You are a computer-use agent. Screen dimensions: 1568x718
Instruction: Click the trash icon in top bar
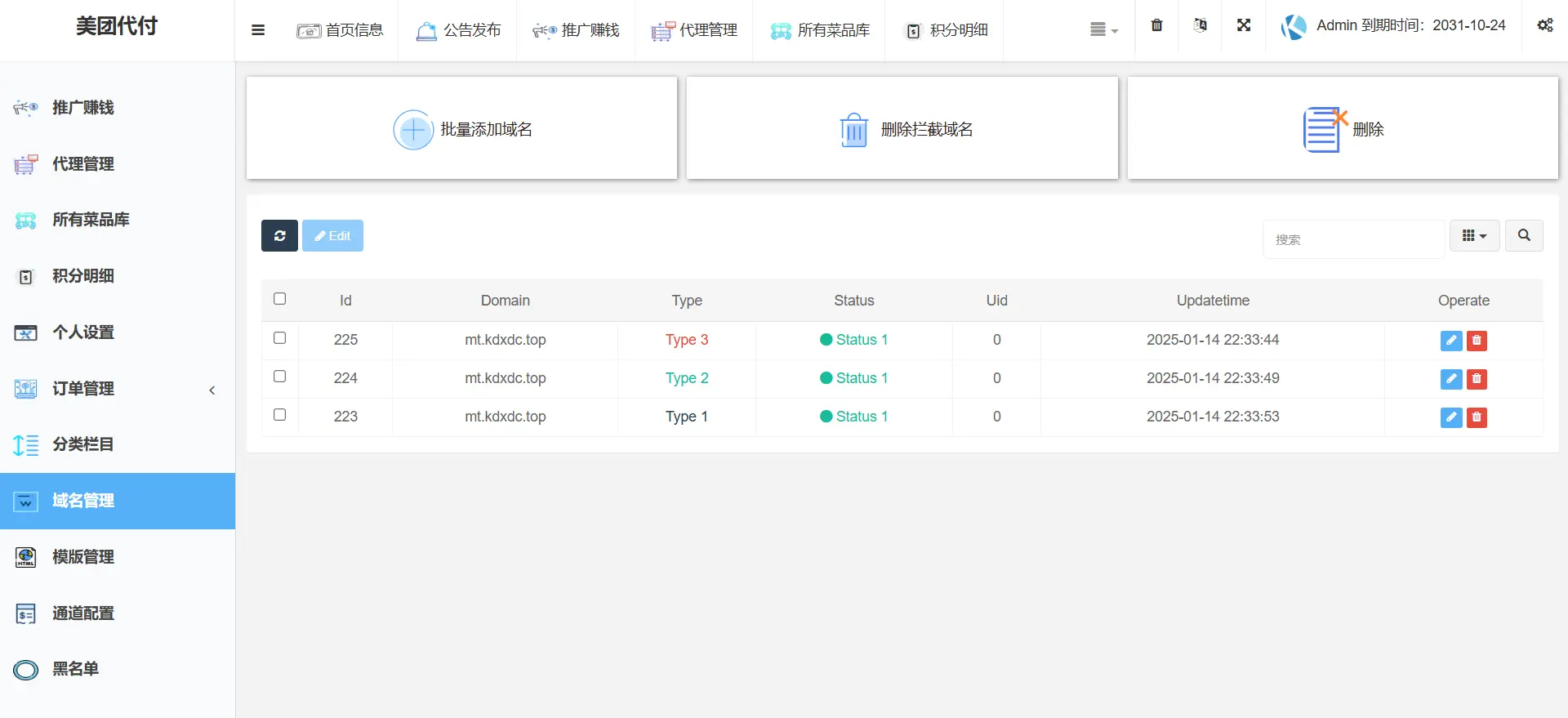[1156, 25]
